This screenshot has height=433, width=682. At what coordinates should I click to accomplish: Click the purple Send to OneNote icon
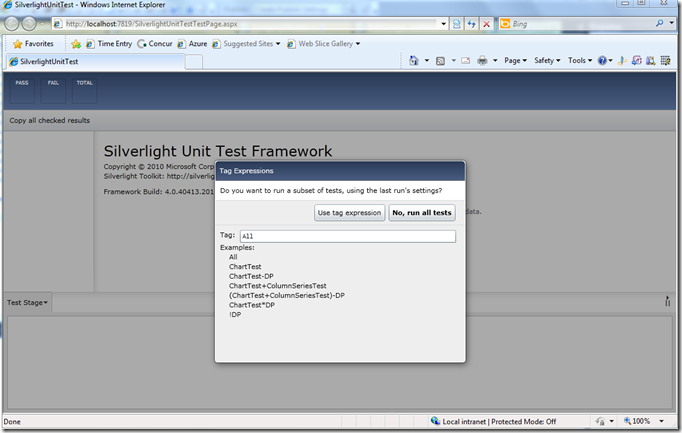[x=637, y=61]
